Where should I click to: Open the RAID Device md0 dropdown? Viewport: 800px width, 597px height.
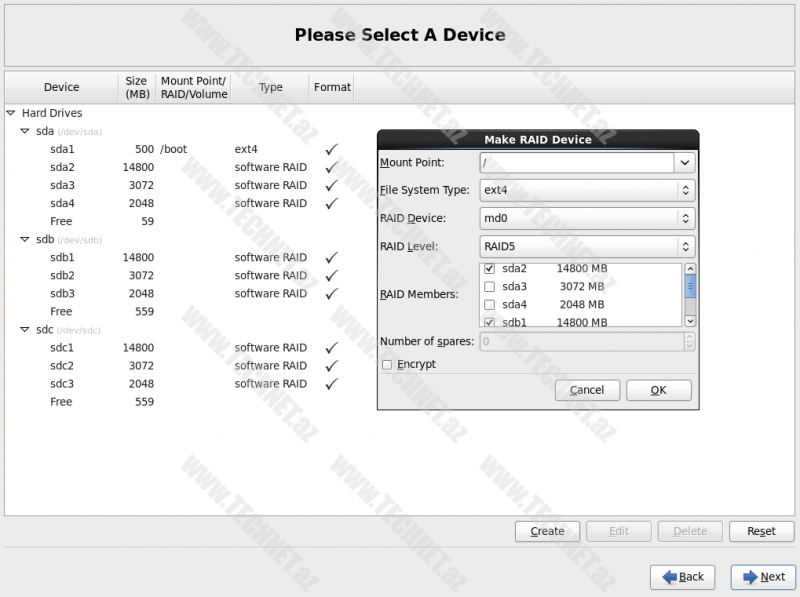tap(587, 218)
